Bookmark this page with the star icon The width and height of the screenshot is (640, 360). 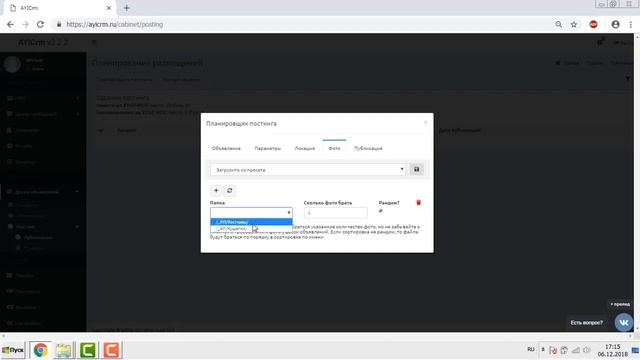(574, 24)
